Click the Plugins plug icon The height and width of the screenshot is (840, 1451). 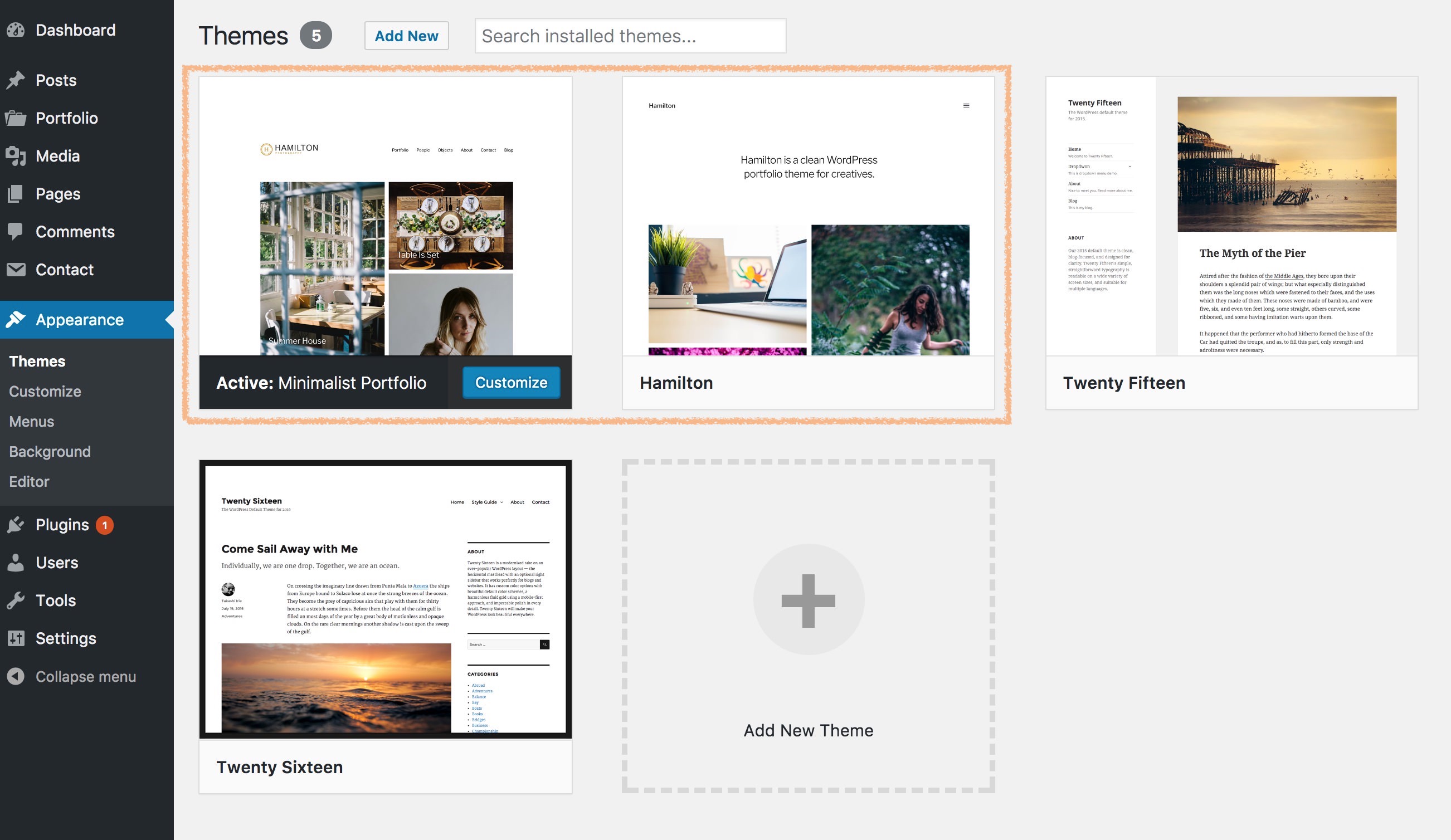click(x=16, y=525)
